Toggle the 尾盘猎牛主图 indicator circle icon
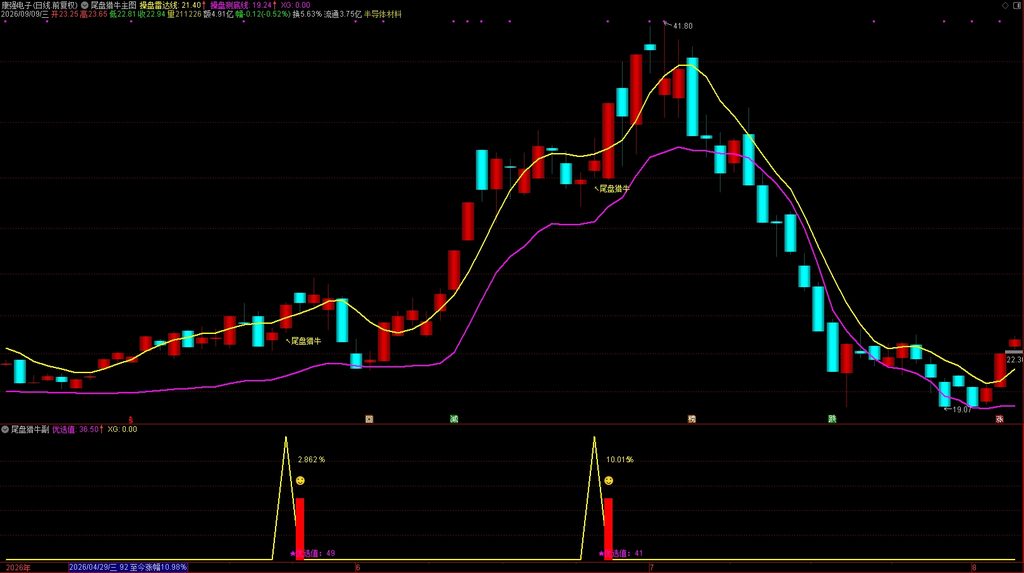1024x573 pixels. click(x=84, y=5)
